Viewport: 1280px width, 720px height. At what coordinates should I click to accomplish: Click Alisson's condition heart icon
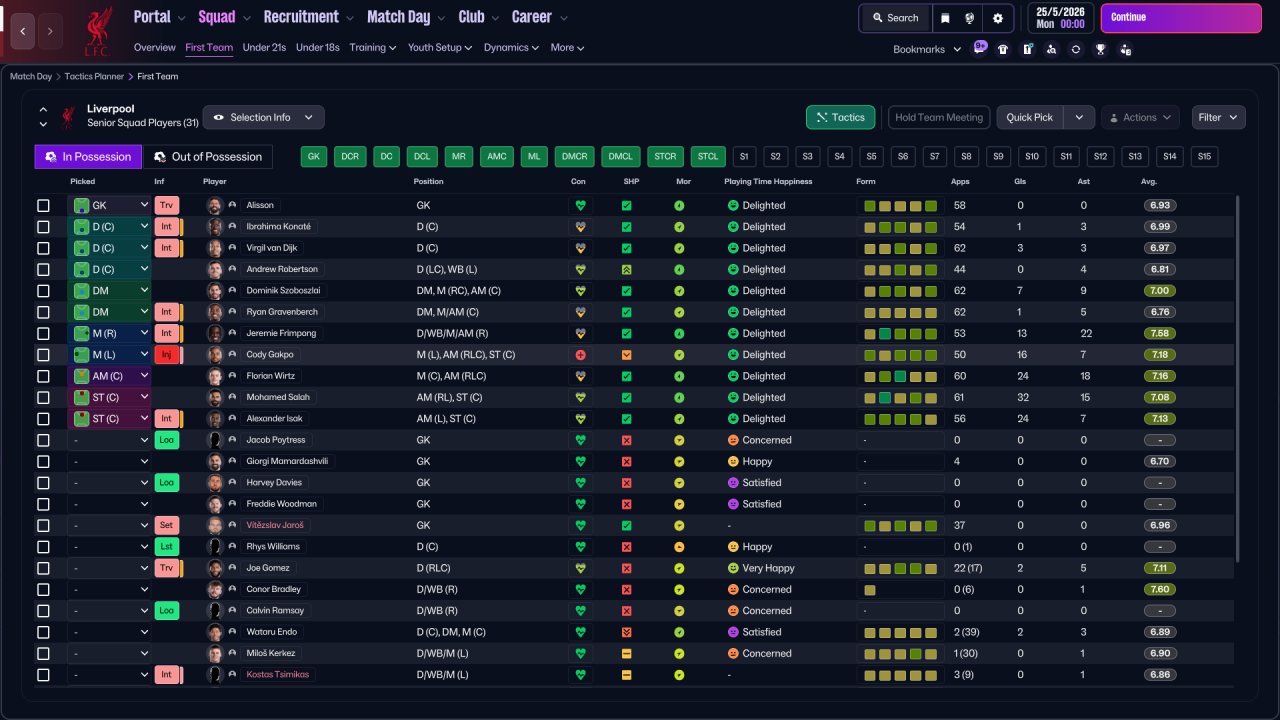(579, 205)
